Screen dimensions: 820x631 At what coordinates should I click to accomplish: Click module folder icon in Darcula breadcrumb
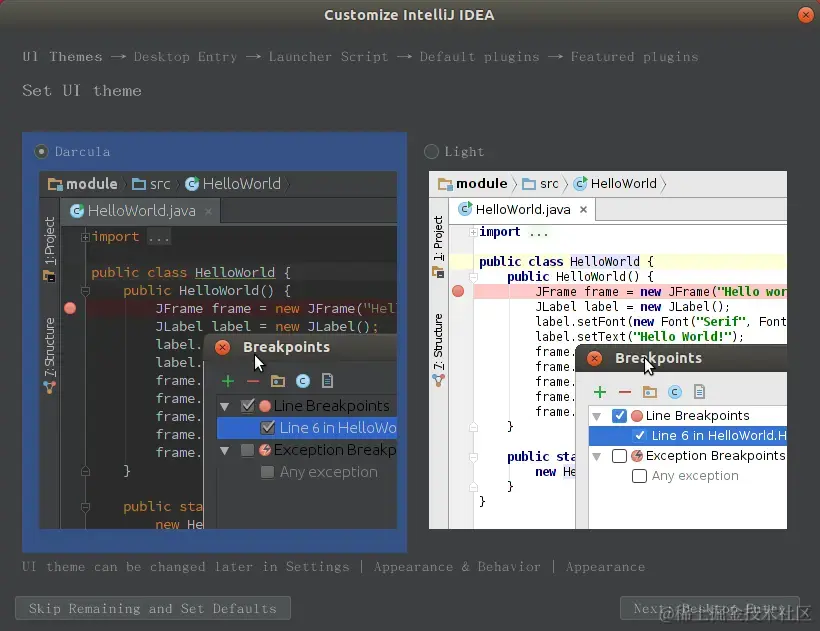(x=54, y=184)
